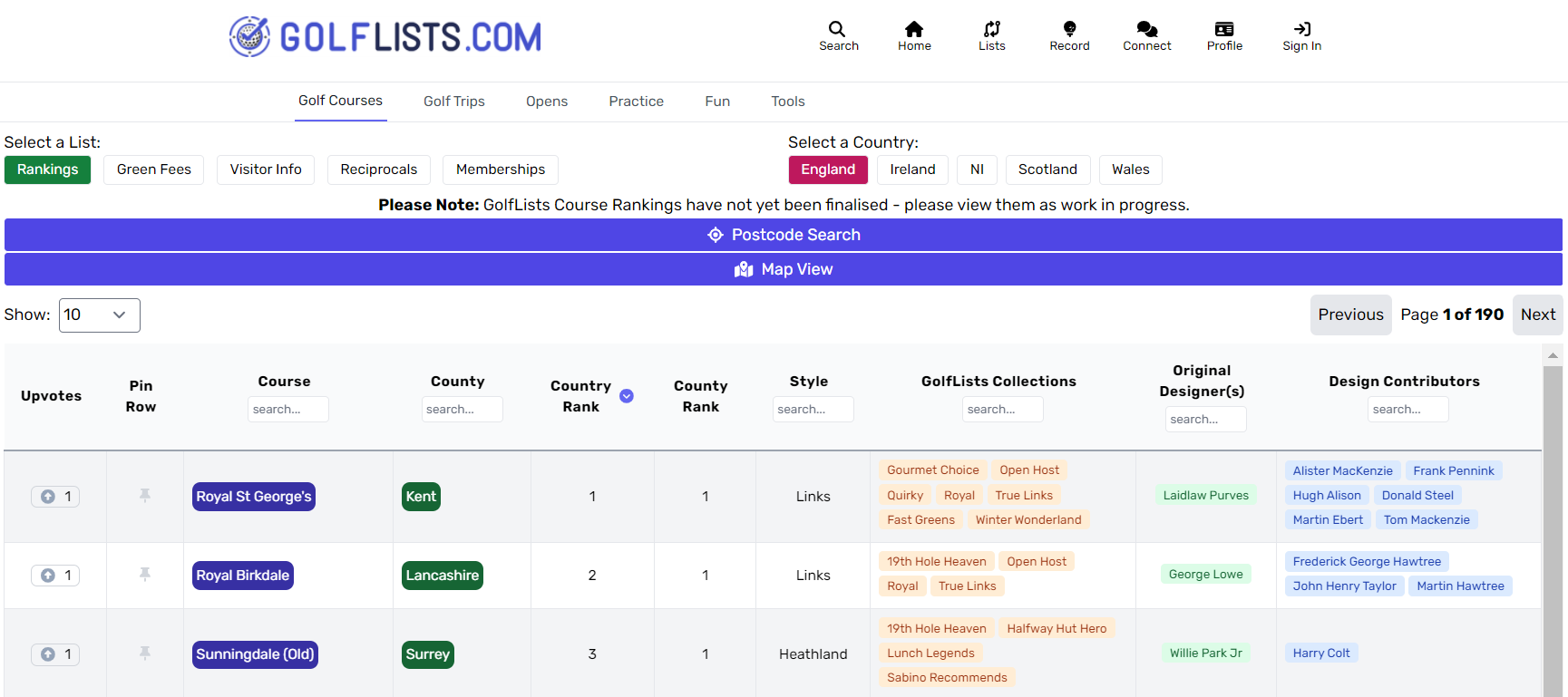Click the Laidlaw Purves designer tag
This screenshot has width=1568, height=697.
1206,496
